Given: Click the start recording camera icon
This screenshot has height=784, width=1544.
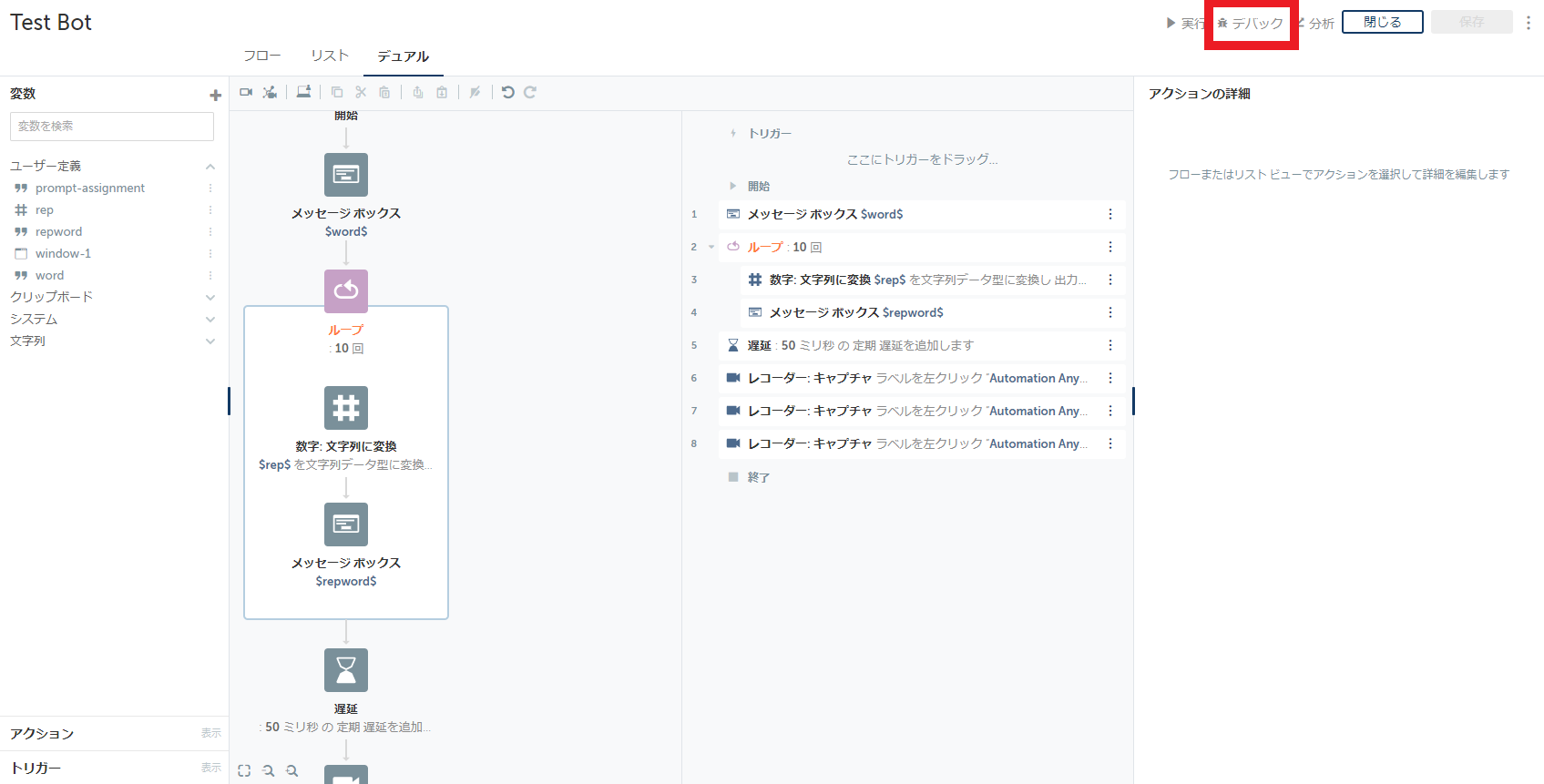Looking at the screenshot, I should [246, 92].
